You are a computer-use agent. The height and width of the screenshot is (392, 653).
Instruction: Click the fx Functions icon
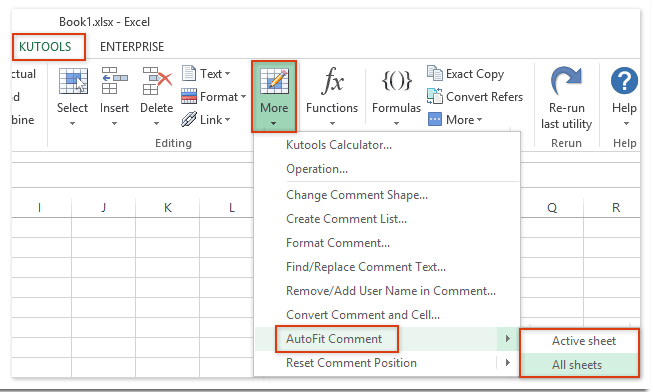click(332, 81)
